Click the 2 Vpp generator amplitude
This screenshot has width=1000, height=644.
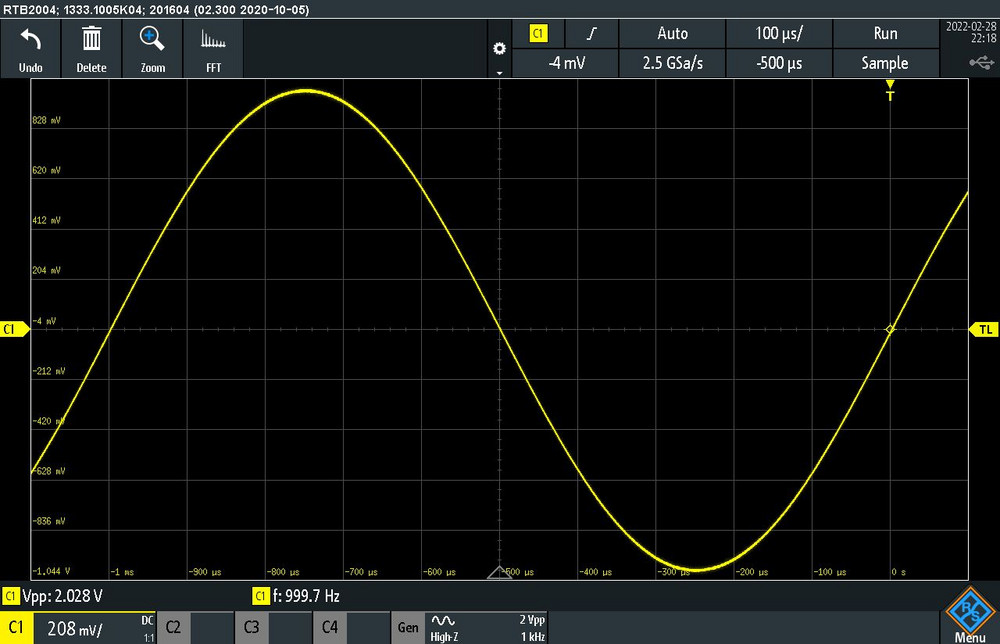(532, 620)
